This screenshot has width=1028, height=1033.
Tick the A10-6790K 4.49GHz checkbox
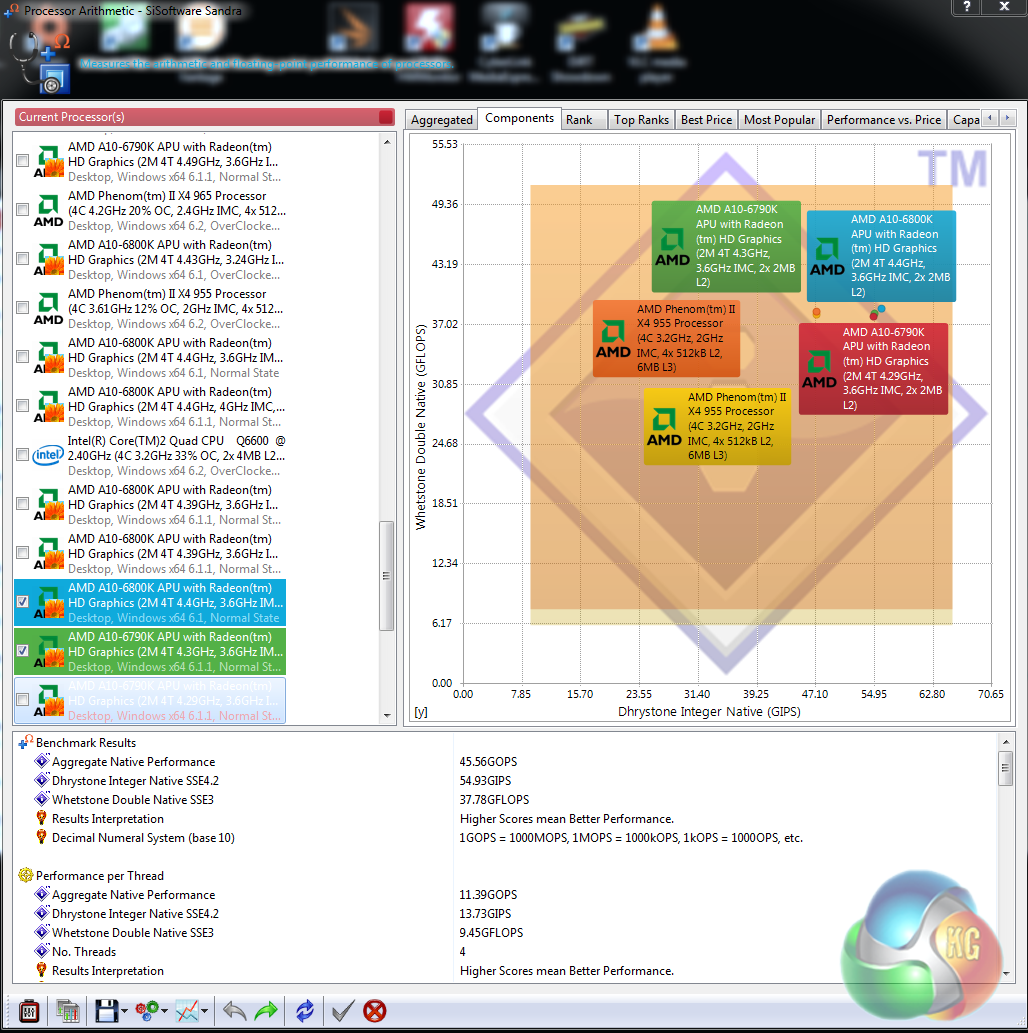22,160
